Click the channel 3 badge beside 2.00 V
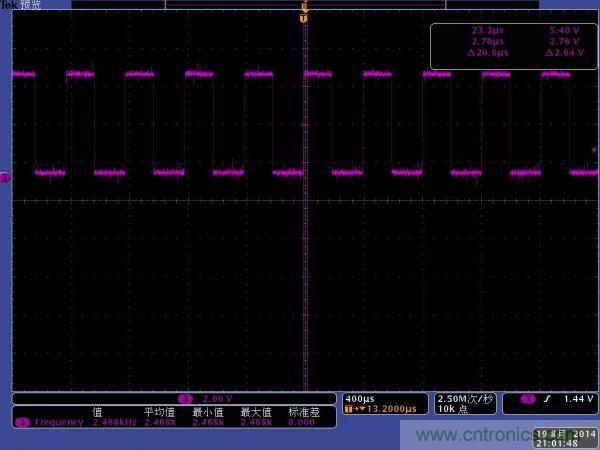This screenshot has width=600, height=450. click(184, 398)
